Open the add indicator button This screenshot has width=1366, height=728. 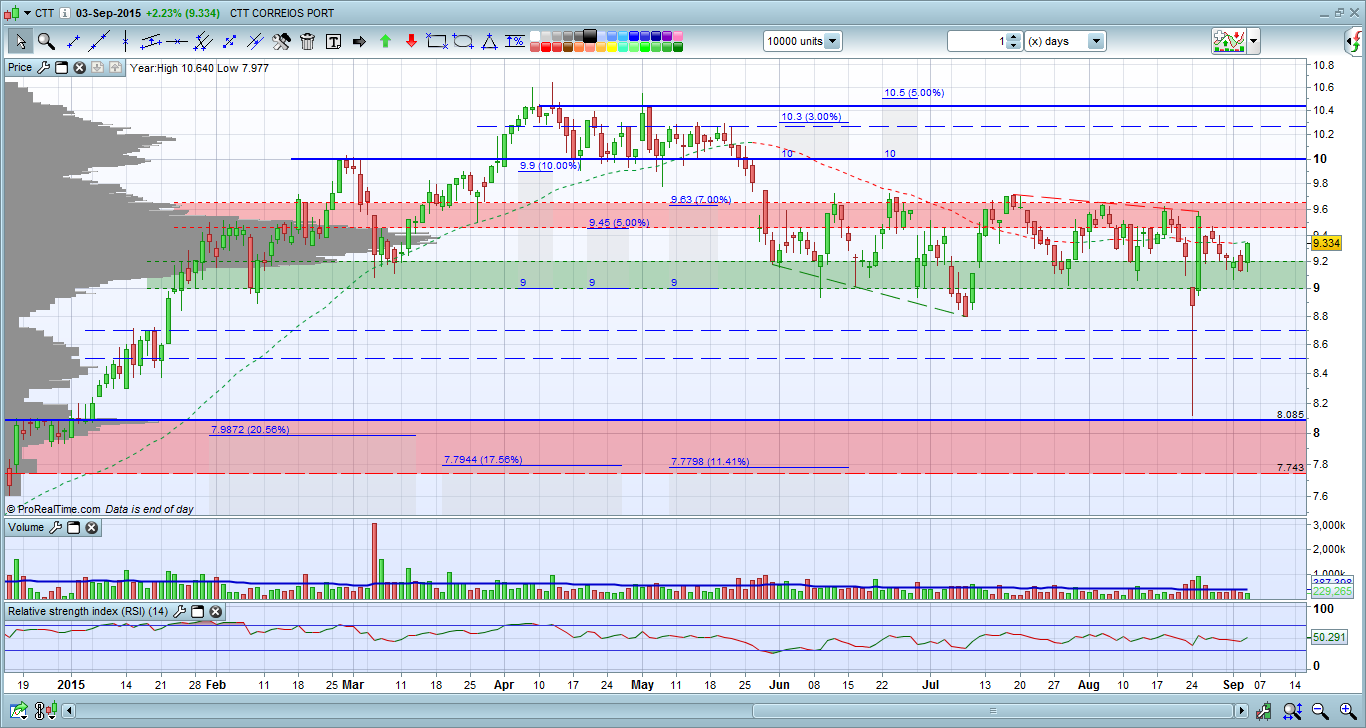[1226, 41]
